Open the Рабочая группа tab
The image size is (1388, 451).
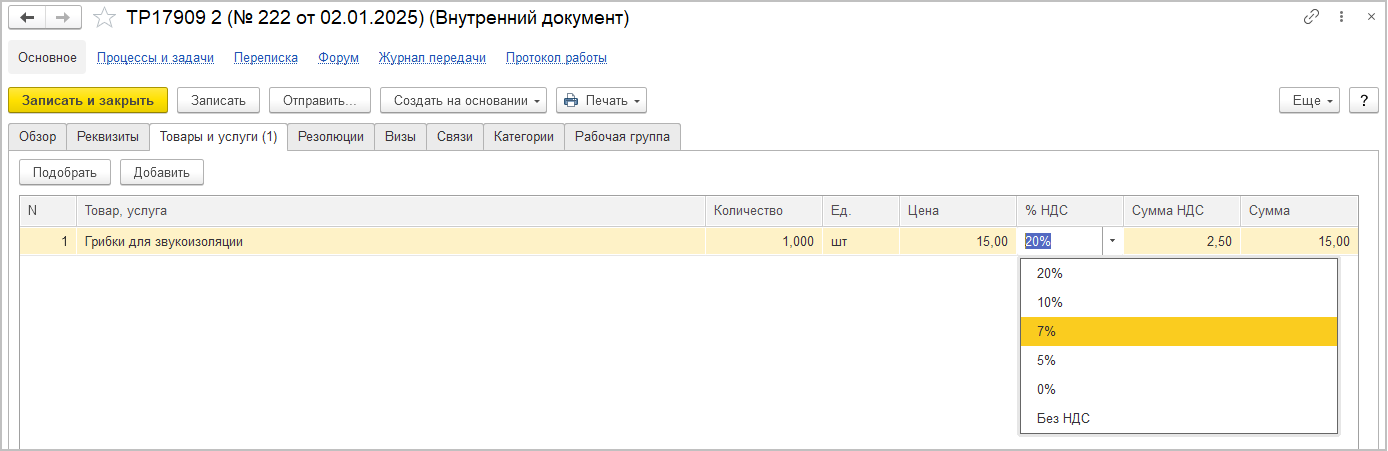pos(622,137)
